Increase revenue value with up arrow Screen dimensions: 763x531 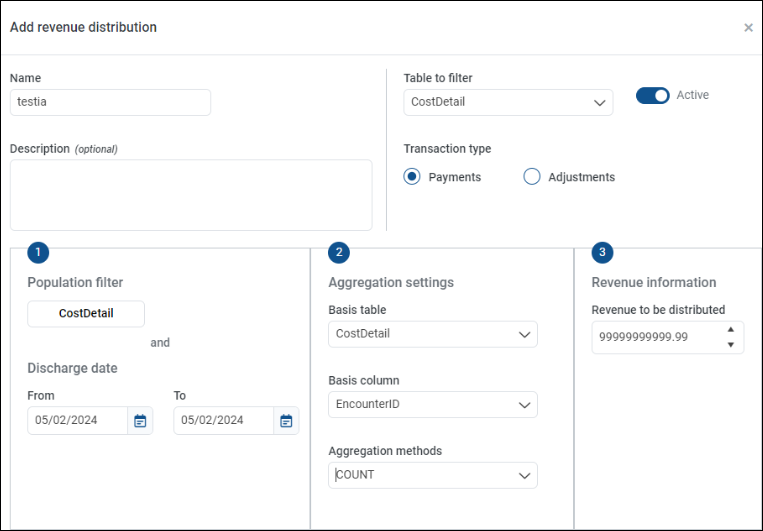(x=730, y=330)
